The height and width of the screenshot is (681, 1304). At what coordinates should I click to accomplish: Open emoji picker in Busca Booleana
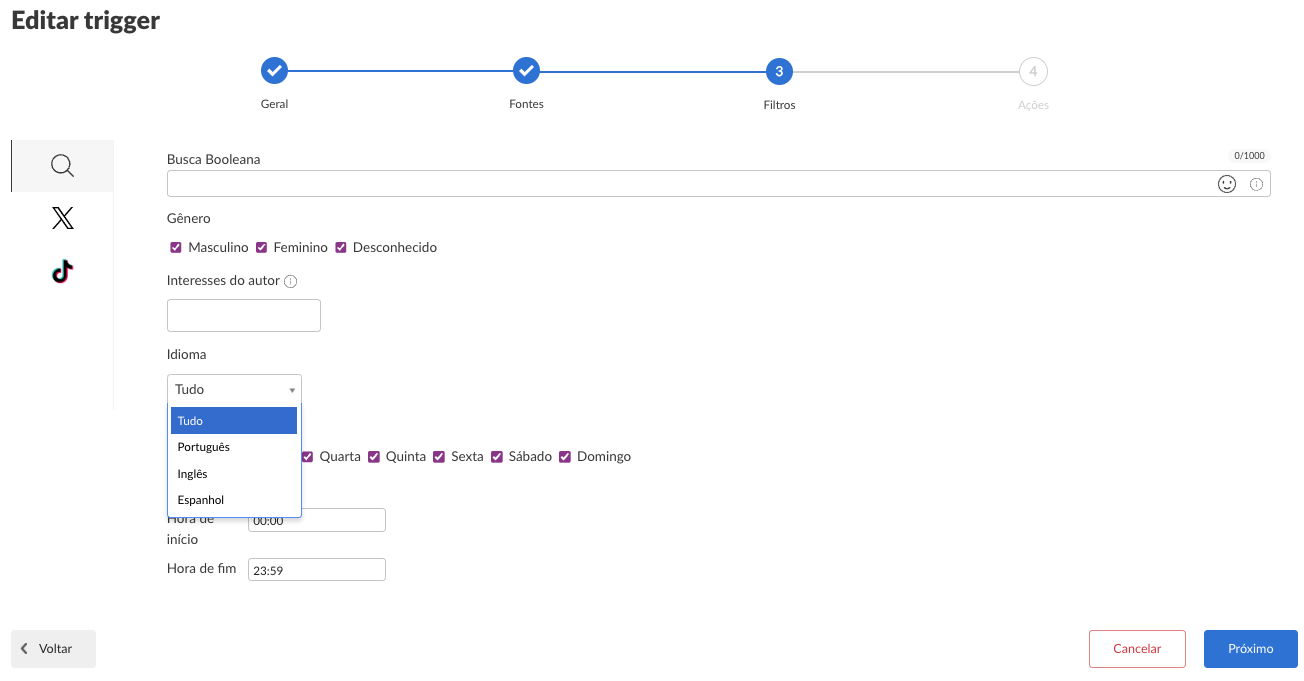pos(1227,184)
